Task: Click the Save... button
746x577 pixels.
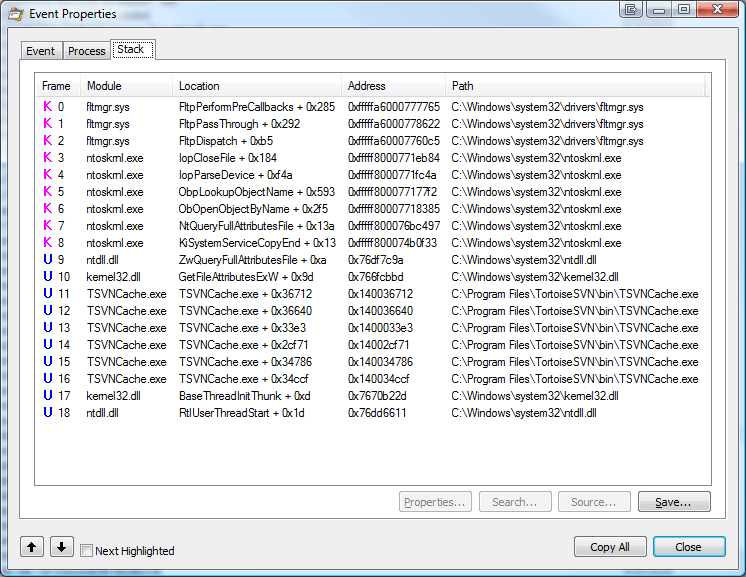Action: [x=674, y=502]
